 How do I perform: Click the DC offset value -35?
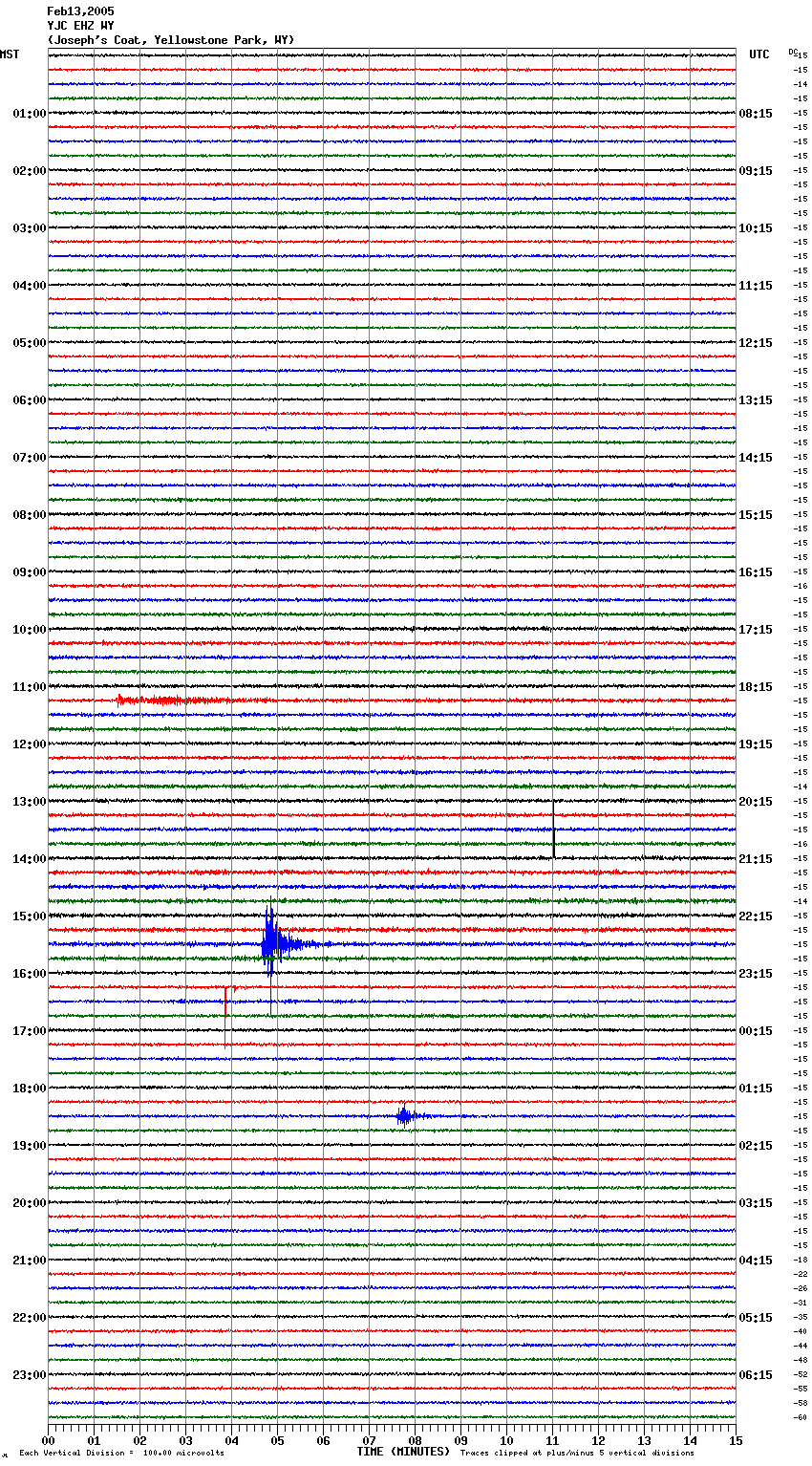(x=800, y=1317)
